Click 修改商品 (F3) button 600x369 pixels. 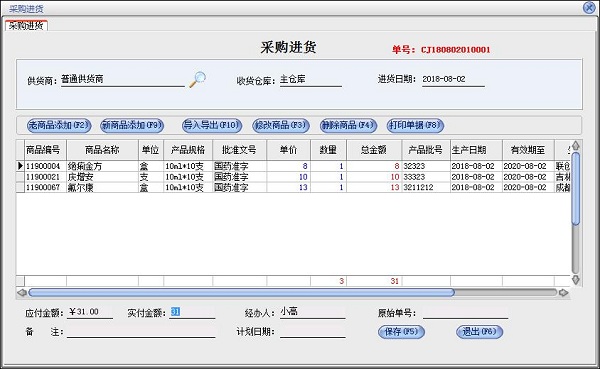tap(281, 125)
